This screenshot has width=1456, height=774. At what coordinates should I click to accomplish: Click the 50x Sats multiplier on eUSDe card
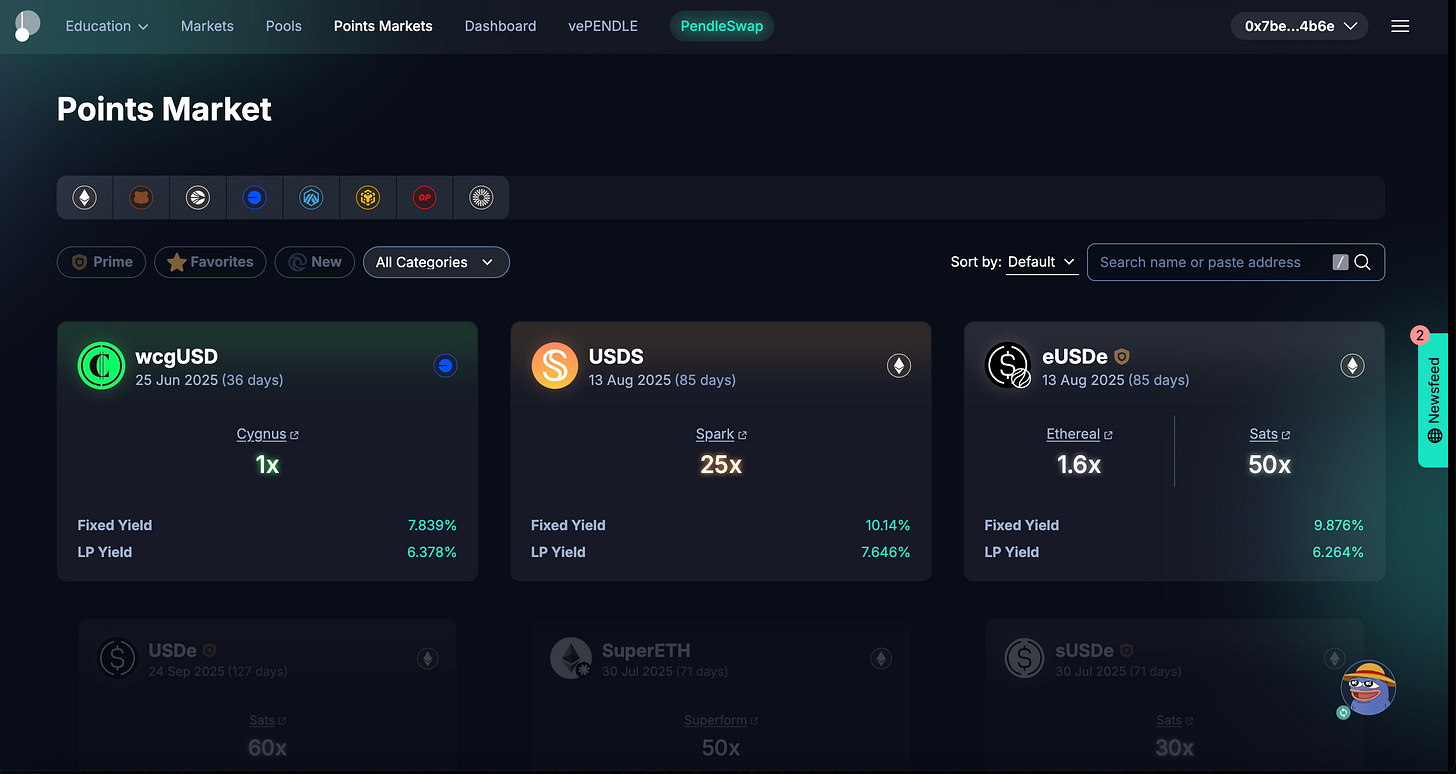pyautogui.click(x=1270, y=465)
